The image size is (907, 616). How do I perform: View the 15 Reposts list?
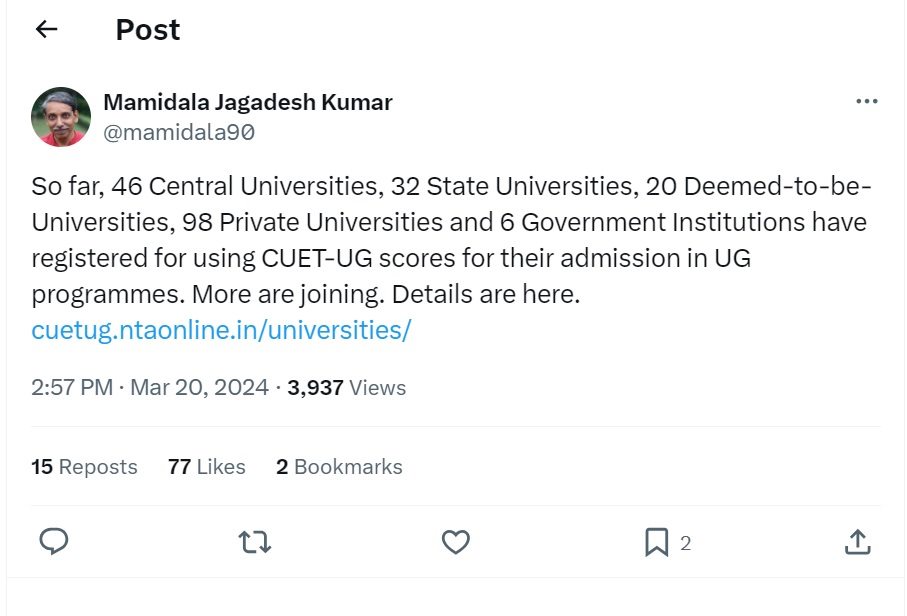[x=84, y=467]
